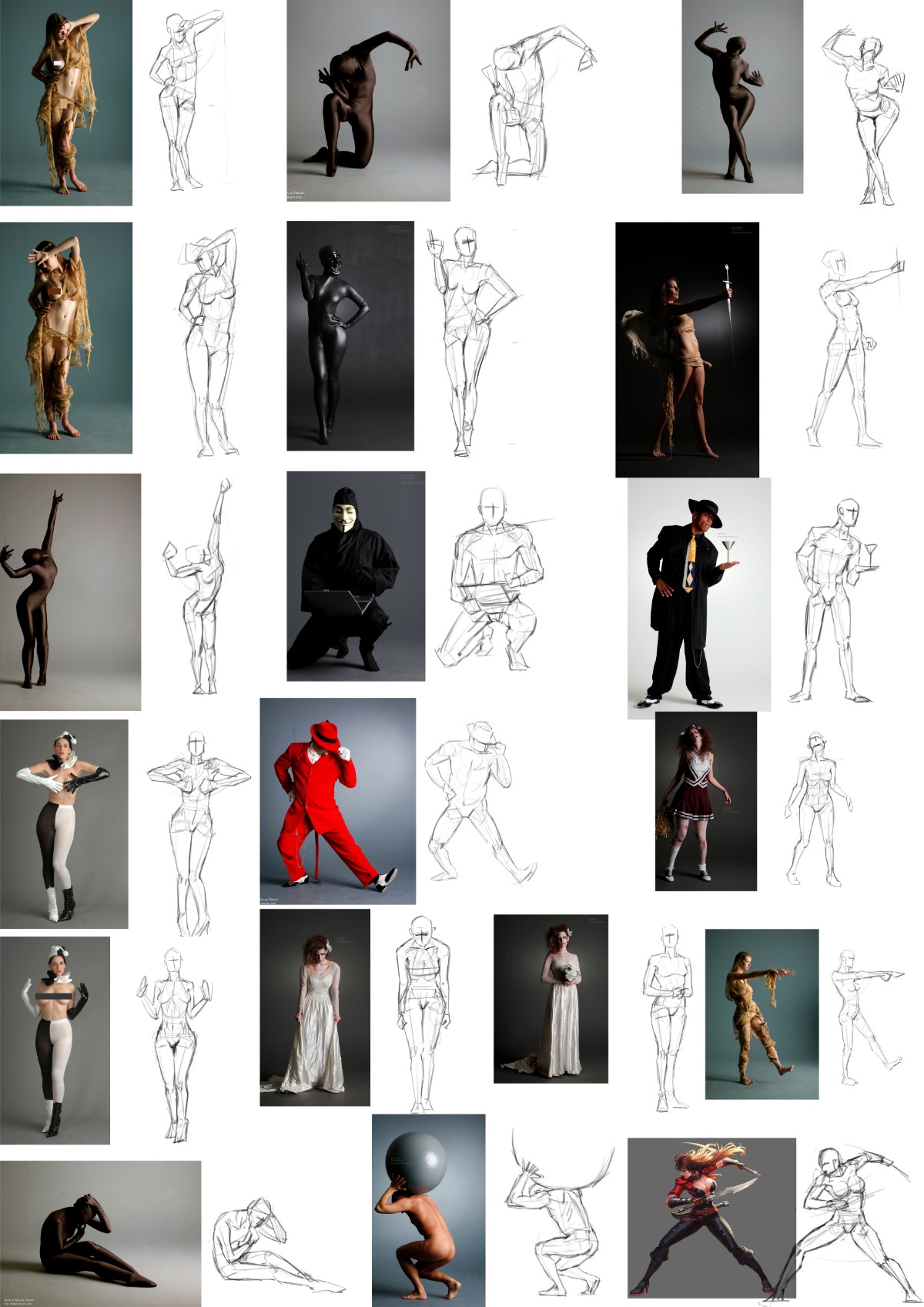This screenshot has width=924, height=1307.
Task: Click the brown bodysuit figure reaching arm upward
Action: [70, 592]
